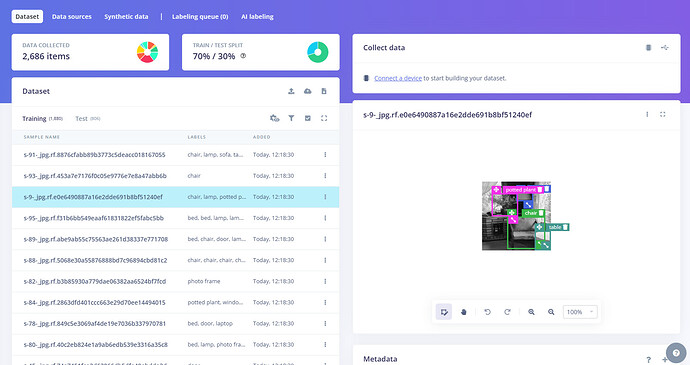
Task: Zoom in on the sample image
Action: tap(531, 312)
